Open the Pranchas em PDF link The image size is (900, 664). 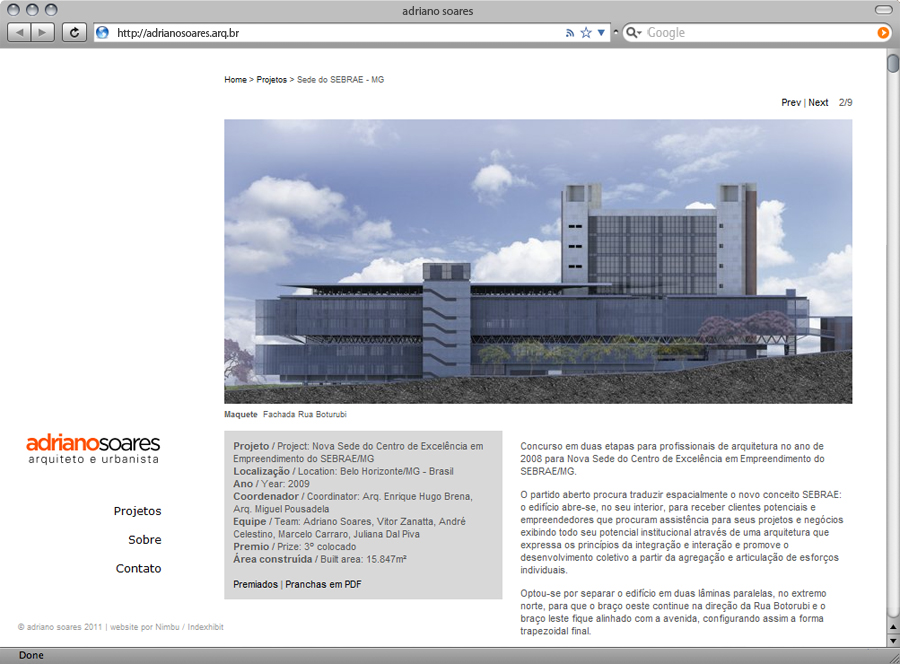coord(323,584)
